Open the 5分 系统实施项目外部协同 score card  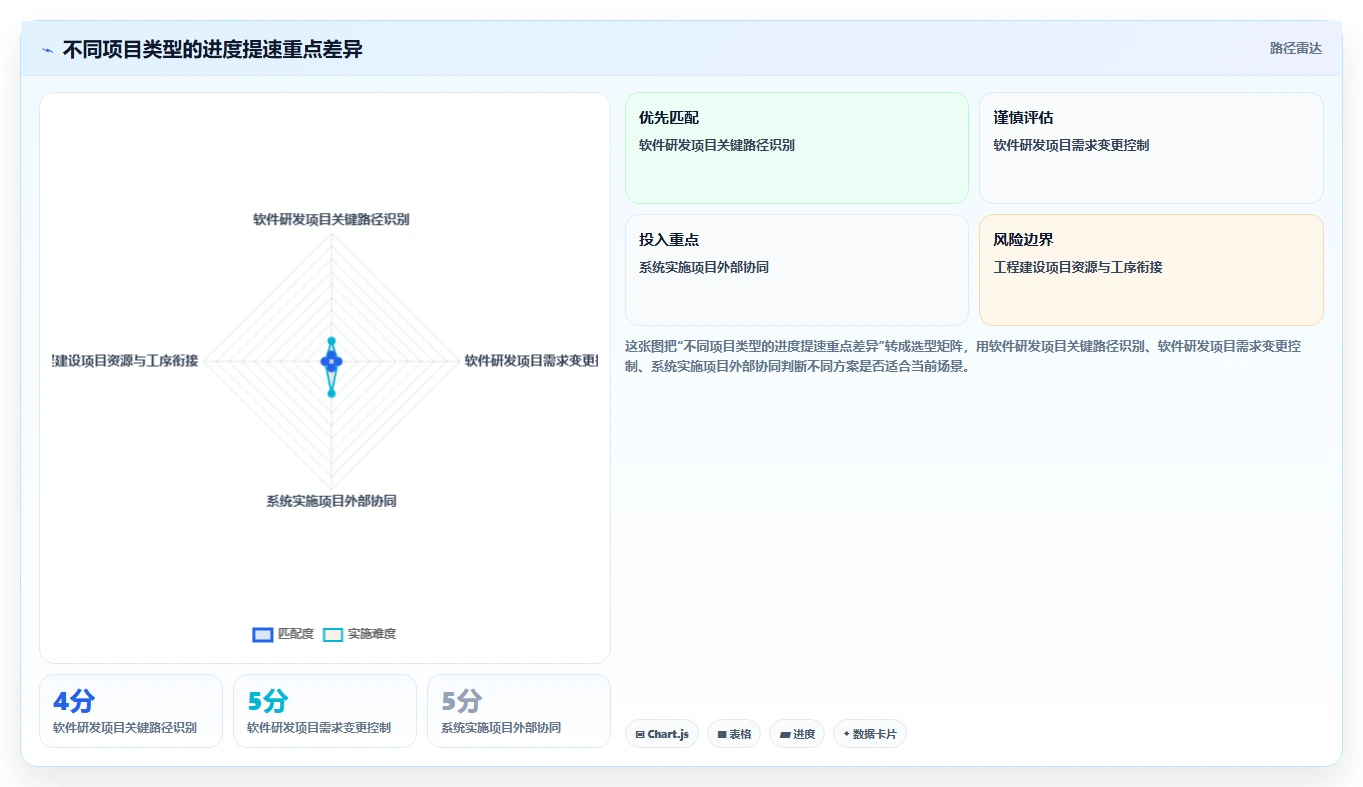[519, 711]
